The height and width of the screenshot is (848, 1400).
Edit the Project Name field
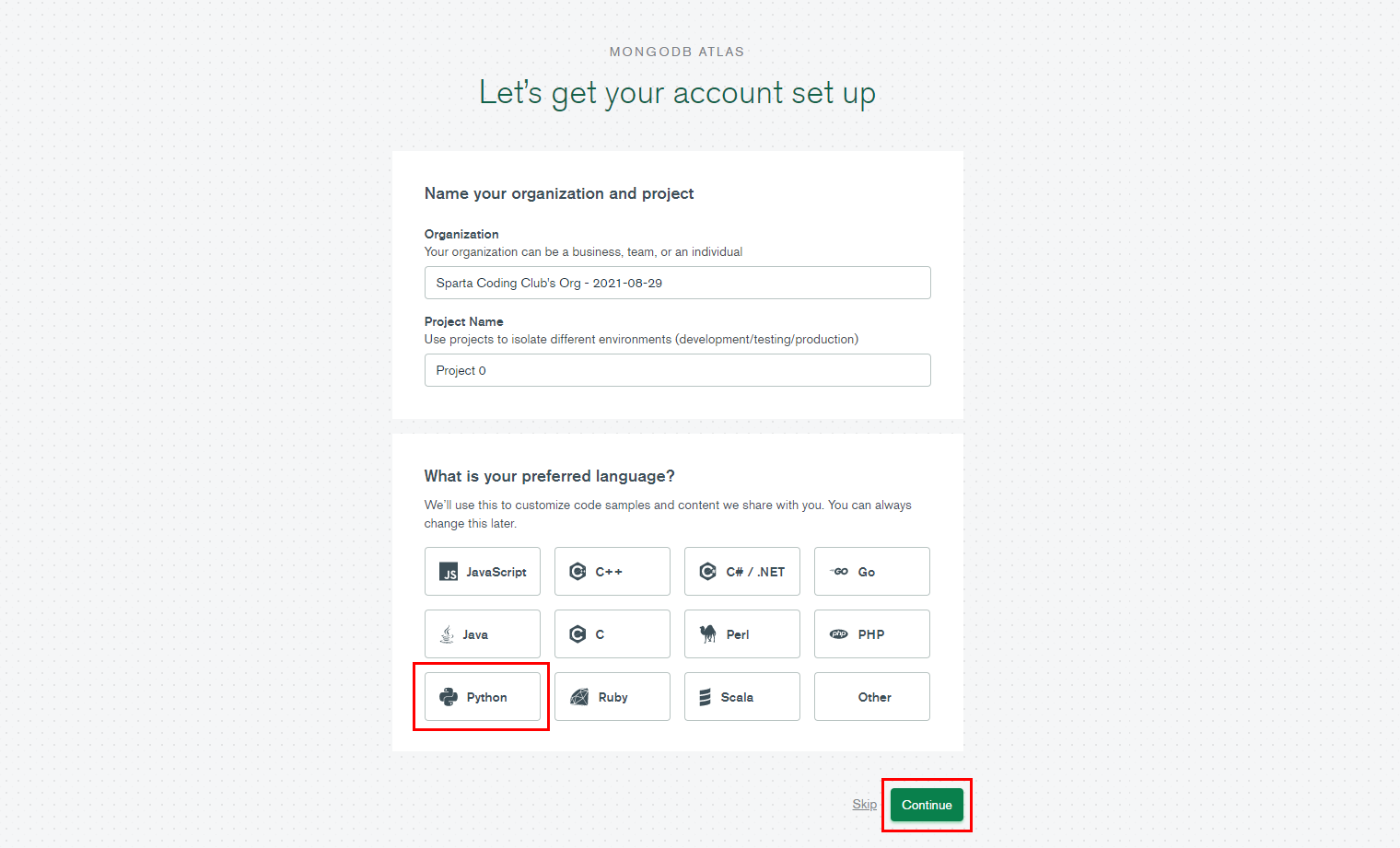(x=677, y=370)
